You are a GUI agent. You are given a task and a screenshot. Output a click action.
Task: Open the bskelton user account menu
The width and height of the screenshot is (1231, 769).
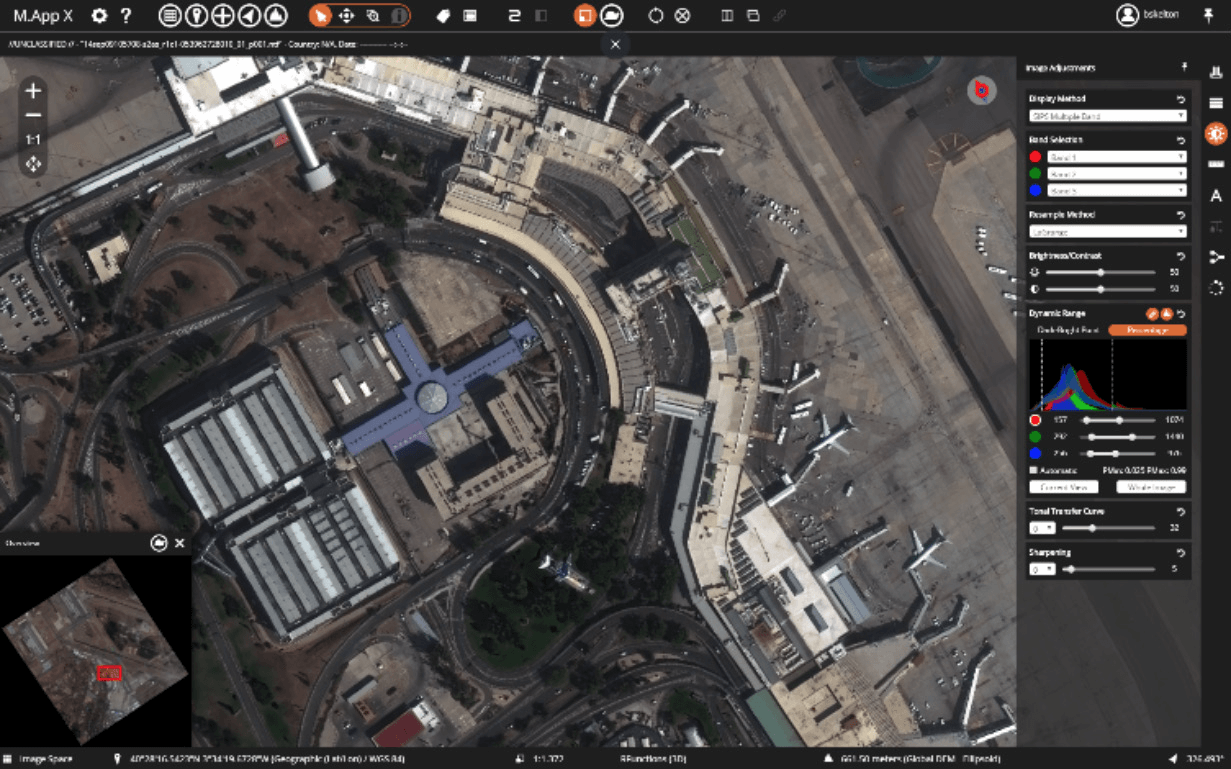1143,15
